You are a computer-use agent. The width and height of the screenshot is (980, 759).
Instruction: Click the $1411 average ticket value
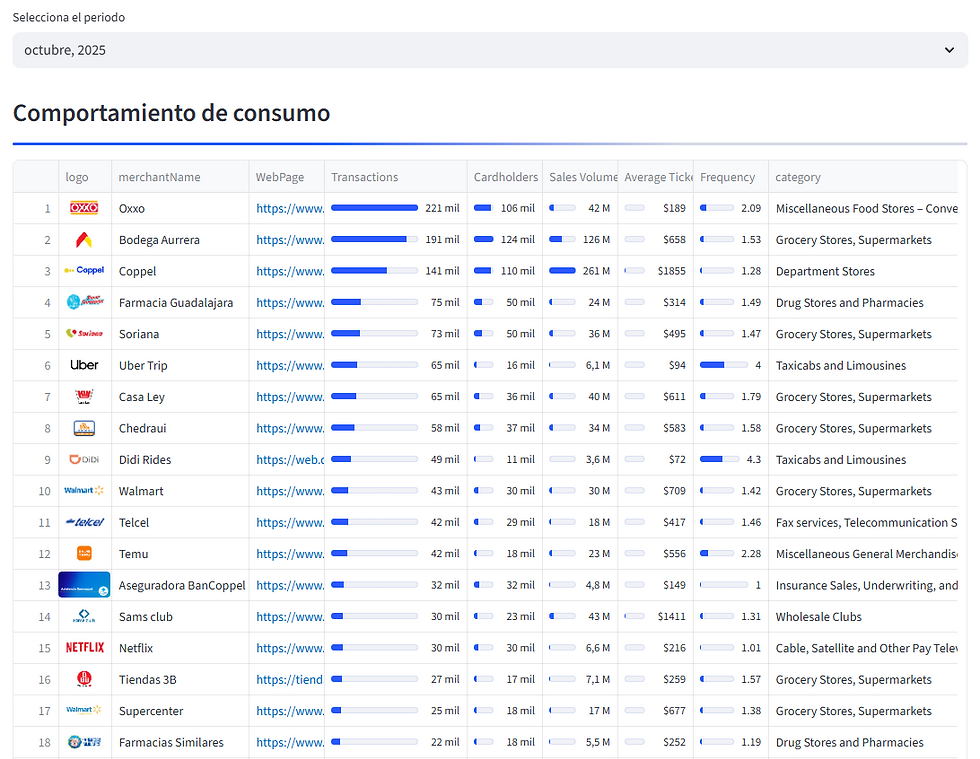[x=671, y=616]
